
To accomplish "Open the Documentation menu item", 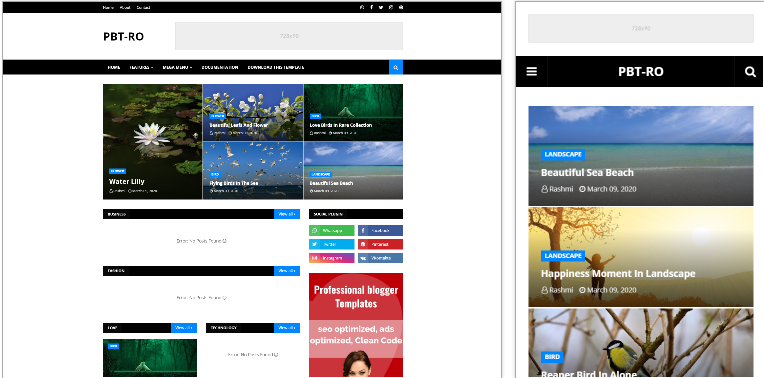I will [x=220, y=67].
